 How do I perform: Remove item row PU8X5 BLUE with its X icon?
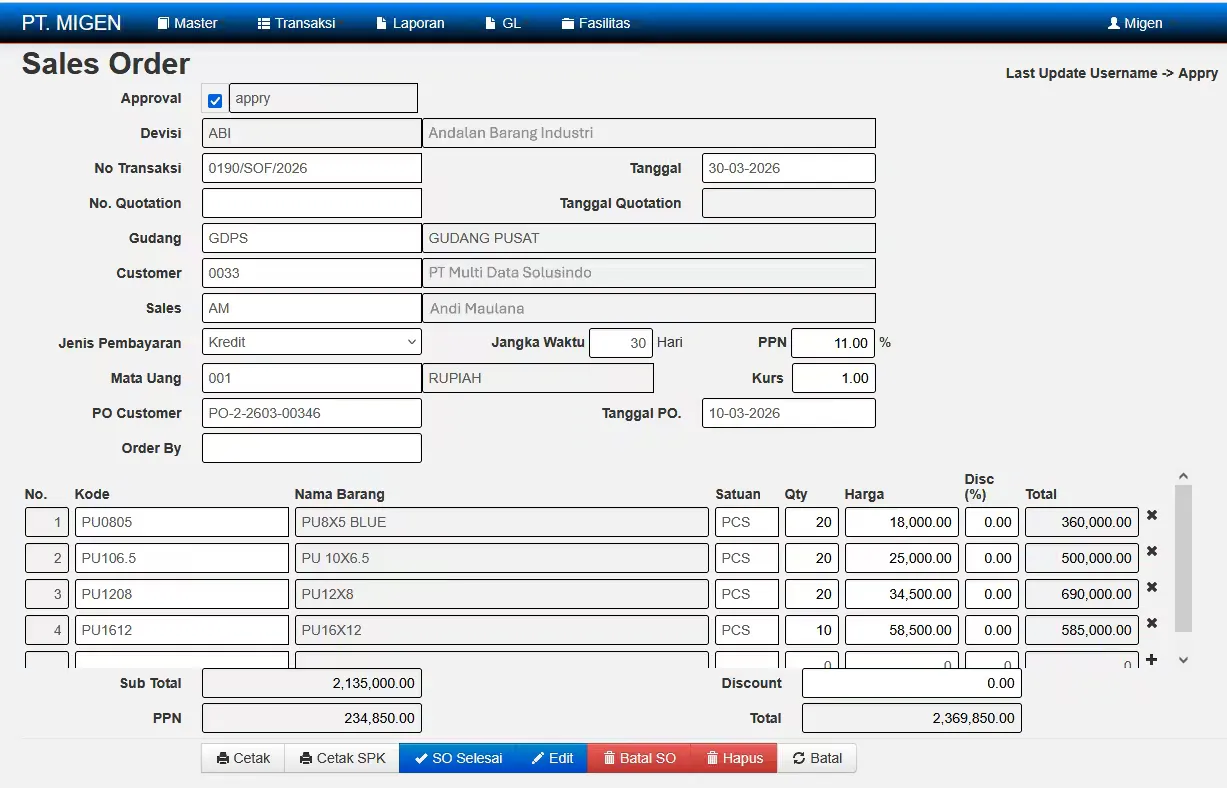pyautogui.click(x=1152, y=516)
